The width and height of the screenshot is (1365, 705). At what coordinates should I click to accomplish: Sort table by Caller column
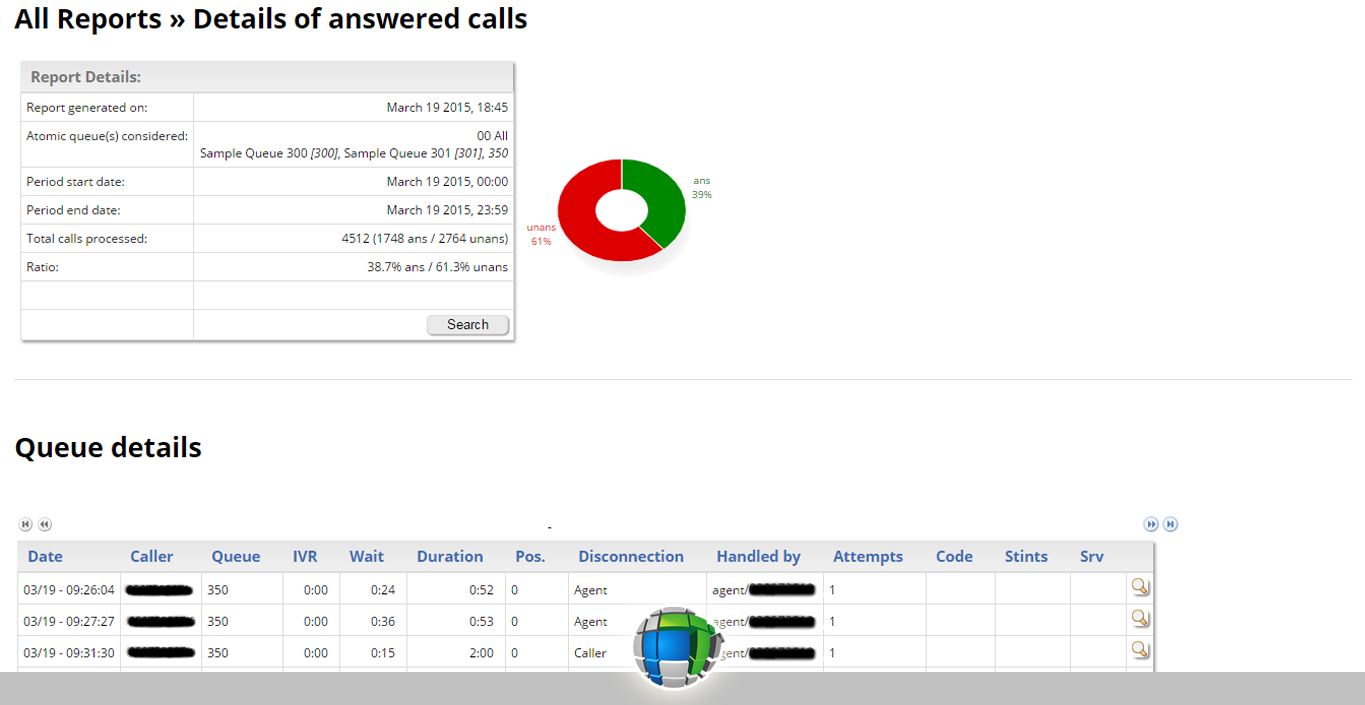tap(151, 557)
